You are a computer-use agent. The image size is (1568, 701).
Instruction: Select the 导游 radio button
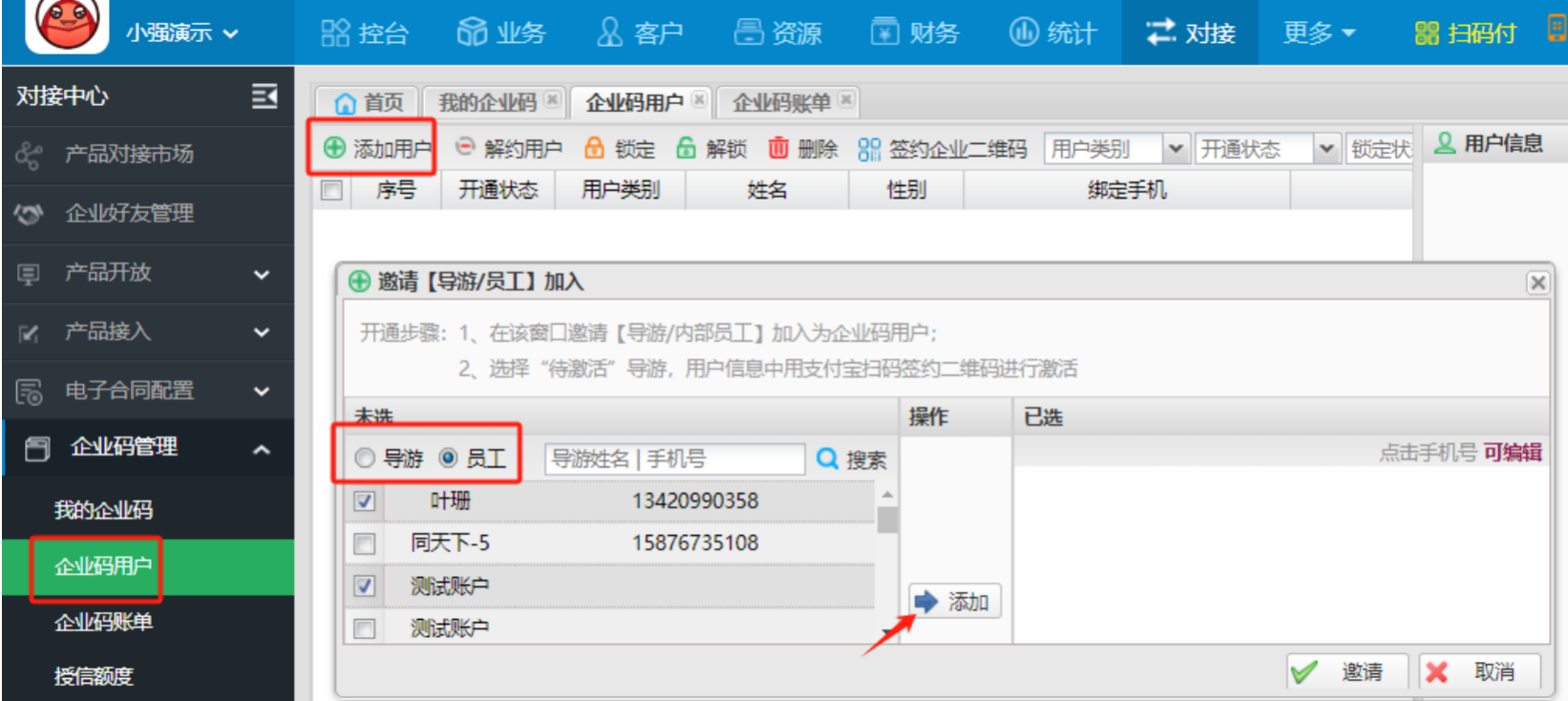[365, 458]
